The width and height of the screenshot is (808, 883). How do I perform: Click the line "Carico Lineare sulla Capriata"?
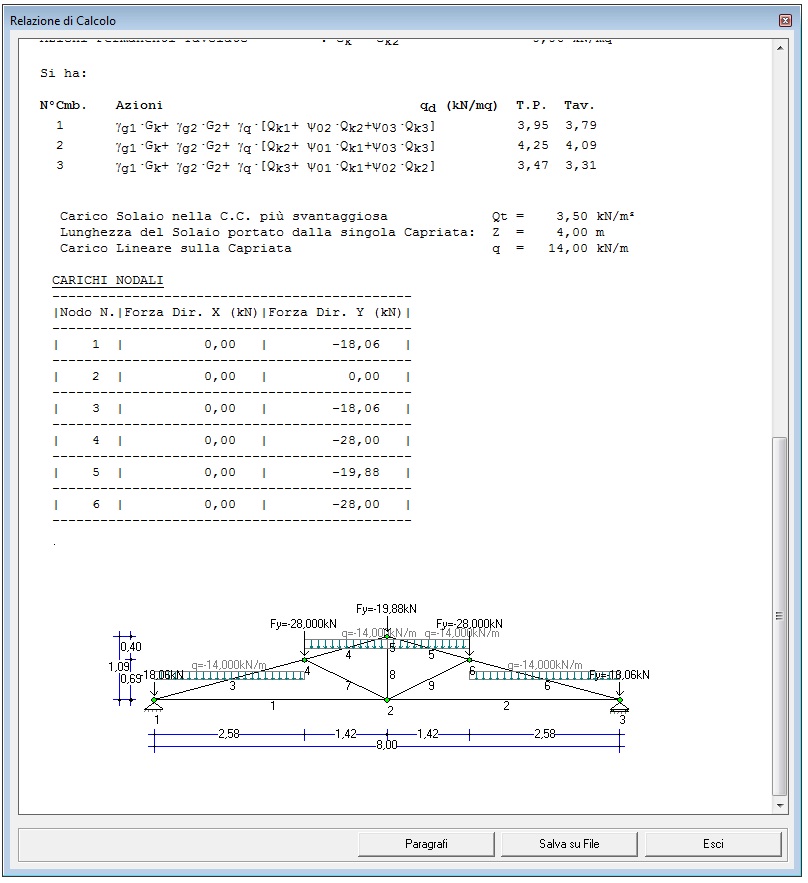(176, 248)
